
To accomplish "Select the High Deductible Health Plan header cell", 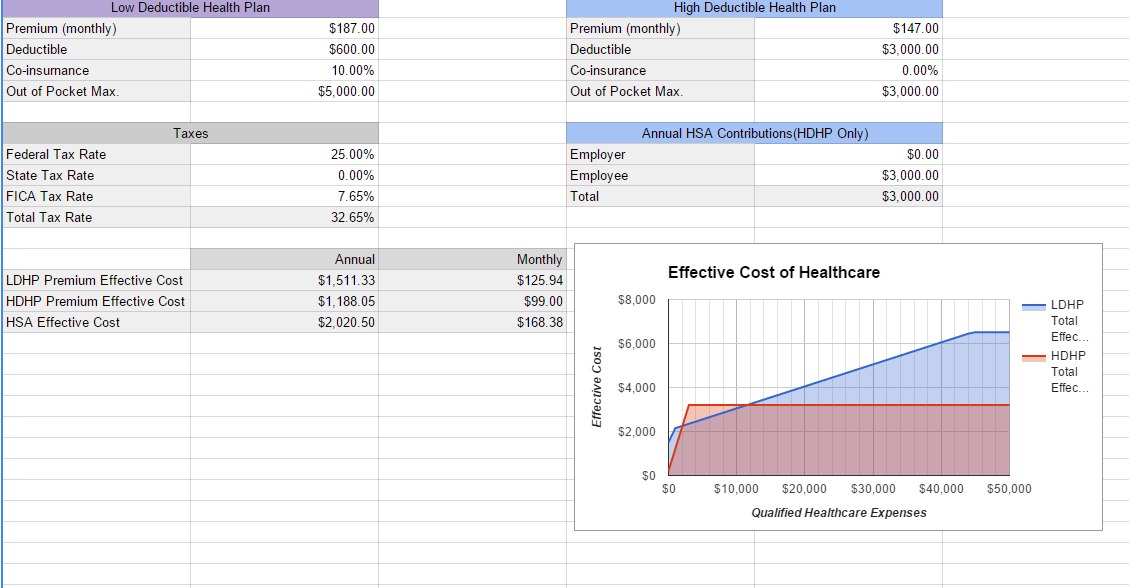I will pyautogui.click(x=754, y=7).
